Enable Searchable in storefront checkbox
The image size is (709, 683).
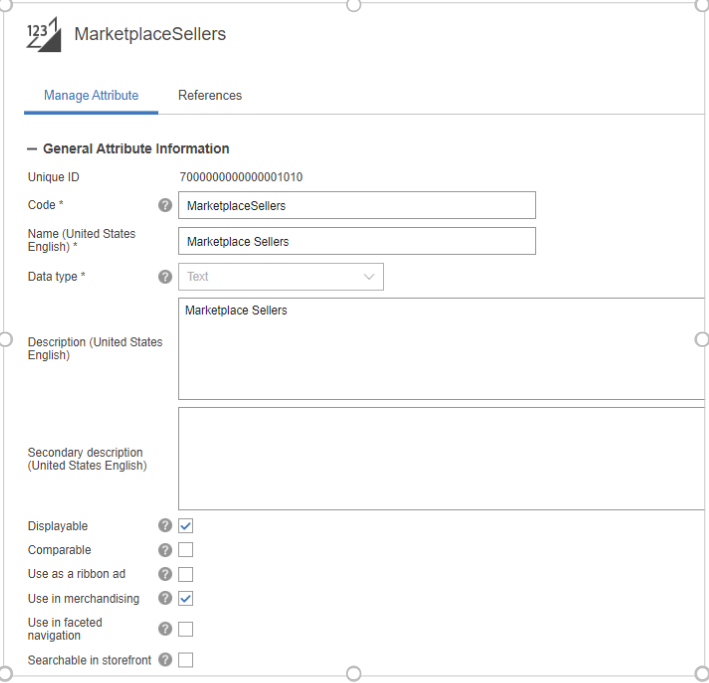pyautogui.click(x=186, y=660)
